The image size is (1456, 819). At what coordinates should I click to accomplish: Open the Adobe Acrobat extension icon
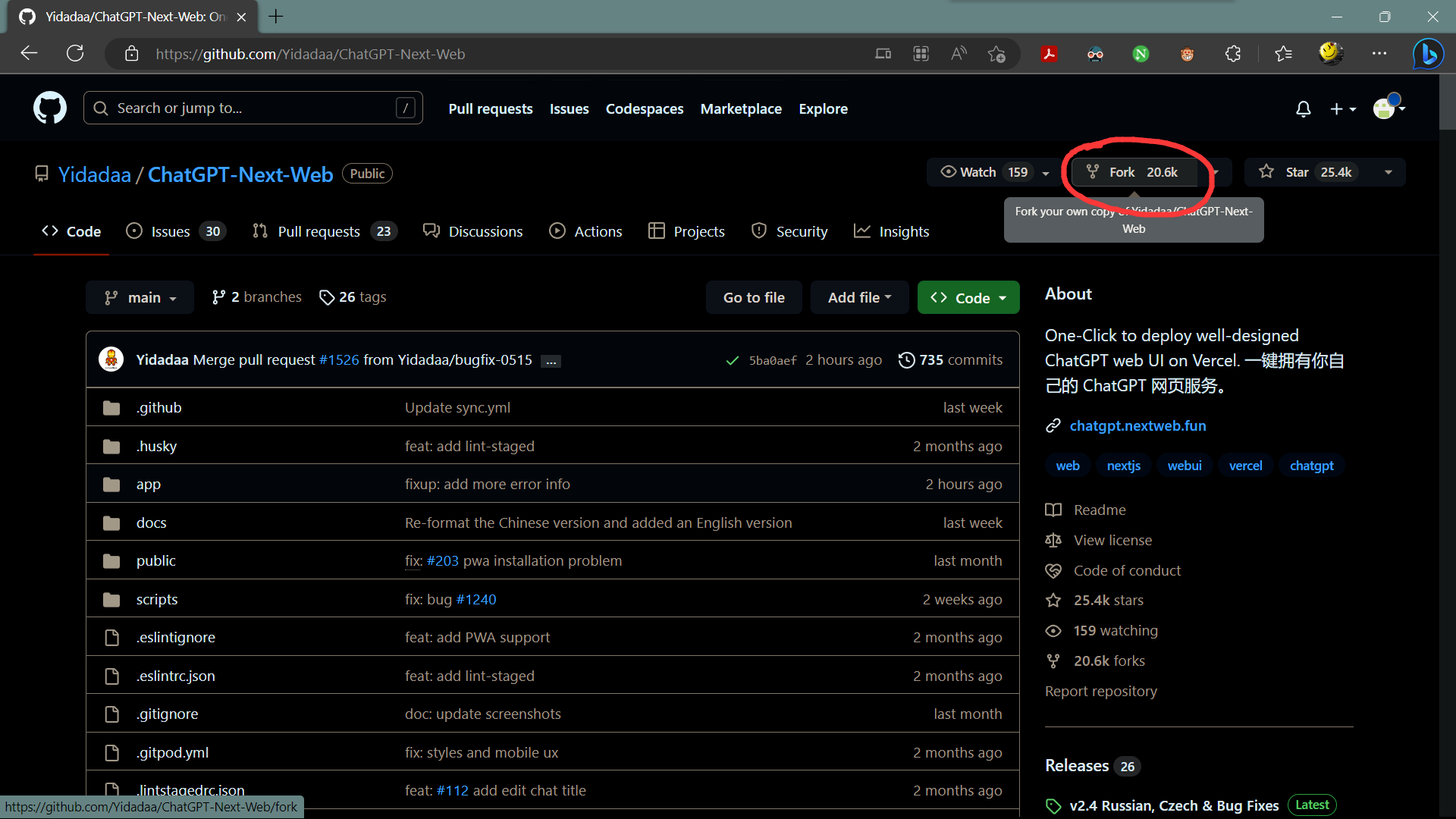coord(1049,54)
